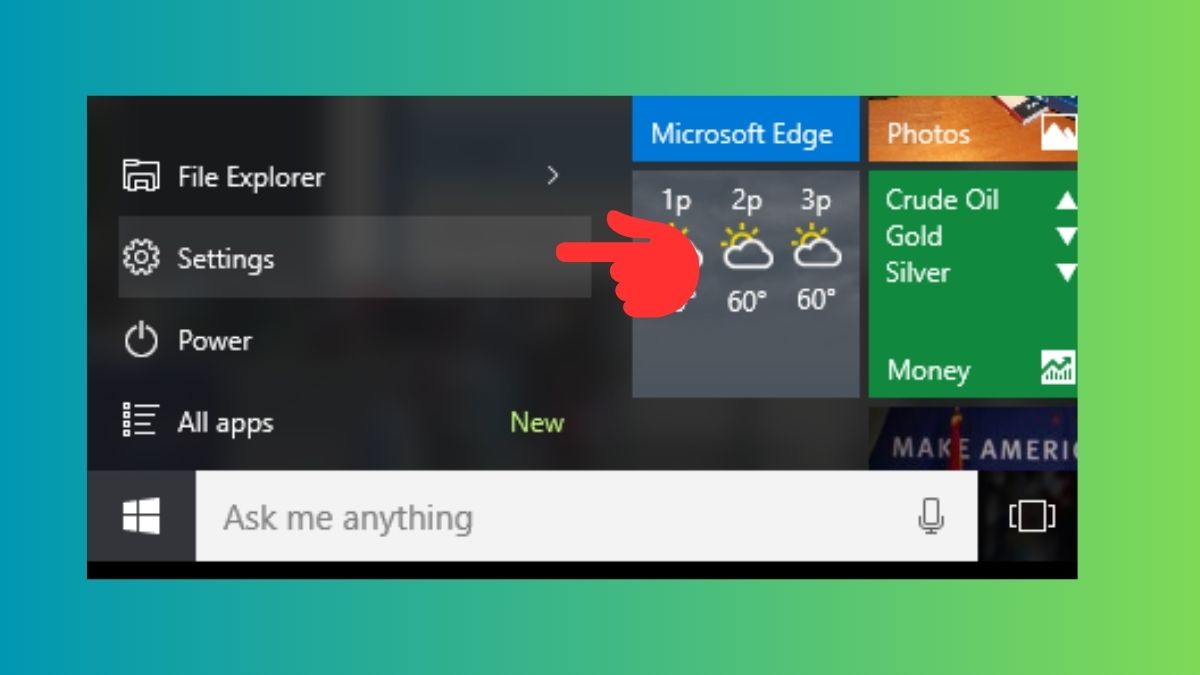Select the Power menu entry
This screenshot has height=675, width=1200.
pyautogui.click(x=355, y=341)
